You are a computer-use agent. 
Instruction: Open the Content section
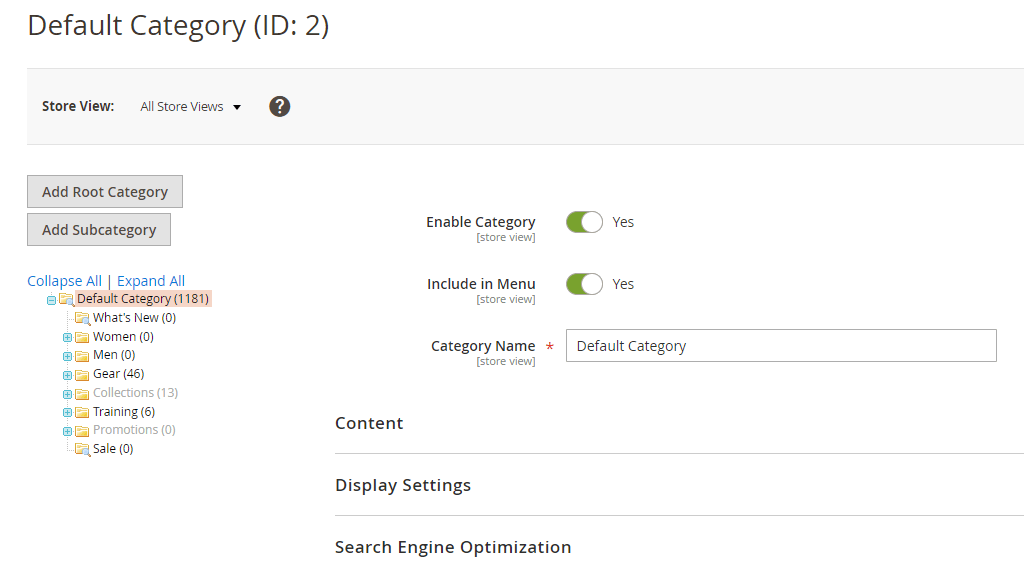coord(369,423)
